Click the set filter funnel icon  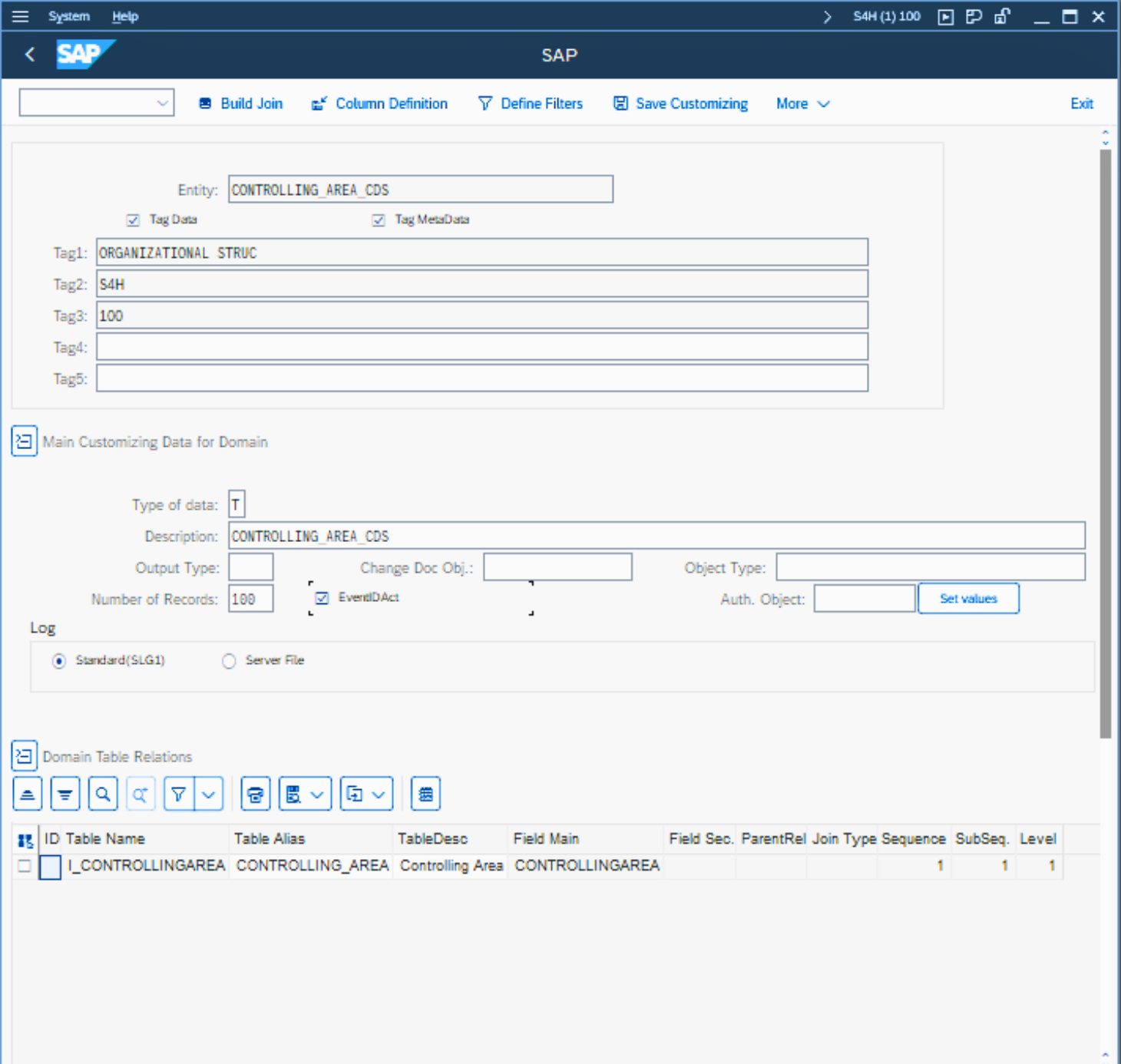coord(179,794)
